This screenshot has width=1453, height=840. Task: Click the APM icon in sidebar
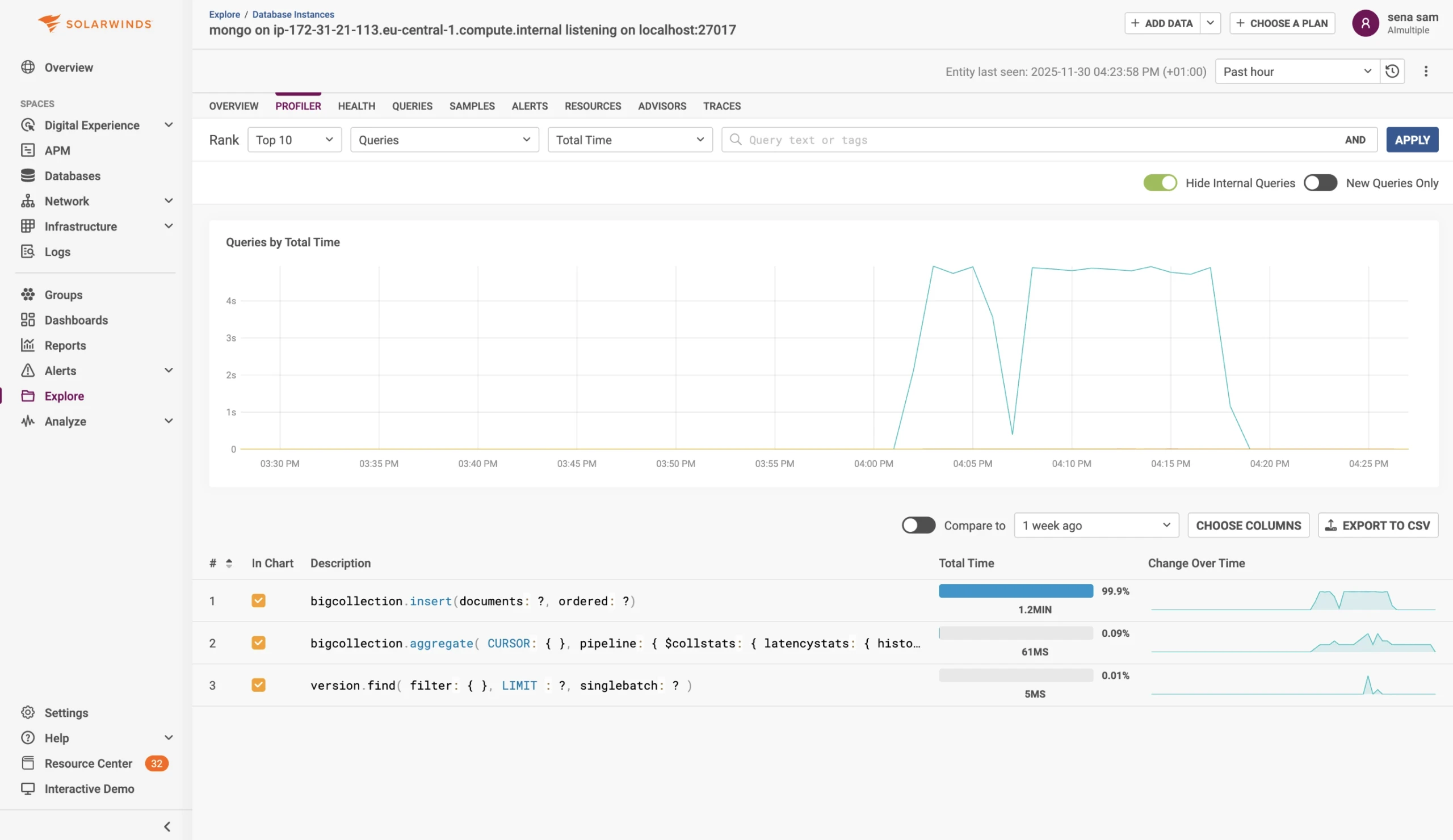pyautogui.click(x=28, y=150)
